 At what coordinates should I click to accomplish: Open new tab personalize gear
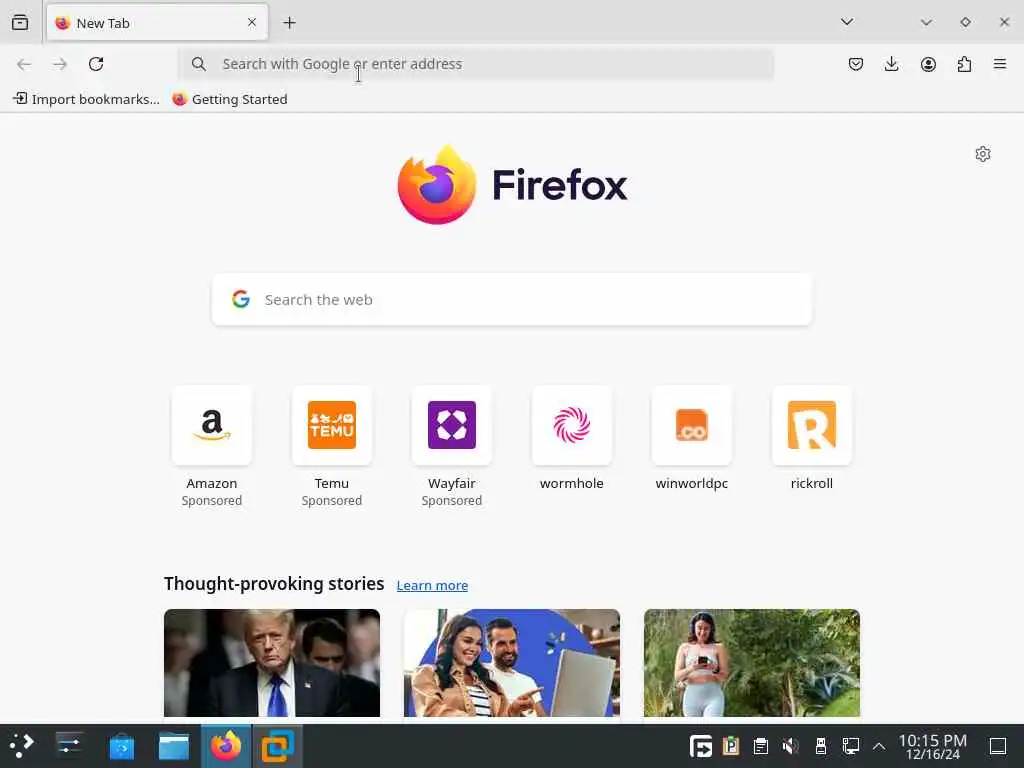[983, 154]
